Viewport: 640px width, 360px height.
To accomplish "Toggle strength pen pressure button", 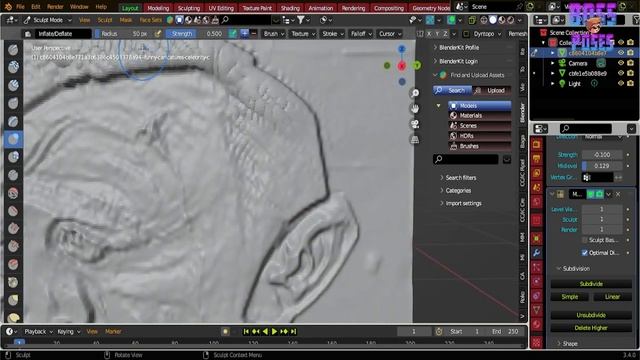I will [x=232, y=34].
